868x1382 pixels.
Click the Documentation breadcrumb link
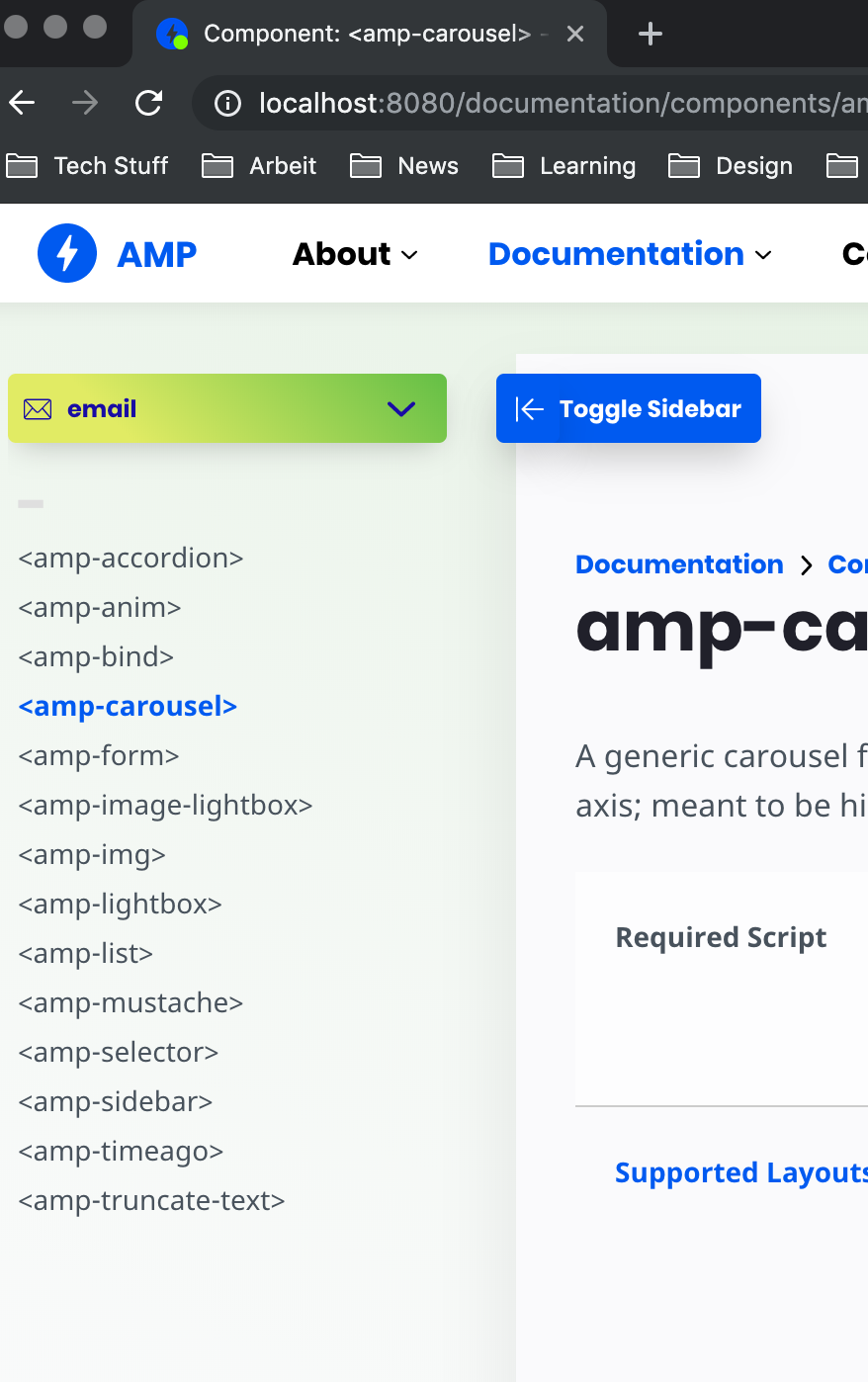click(678, 563)
